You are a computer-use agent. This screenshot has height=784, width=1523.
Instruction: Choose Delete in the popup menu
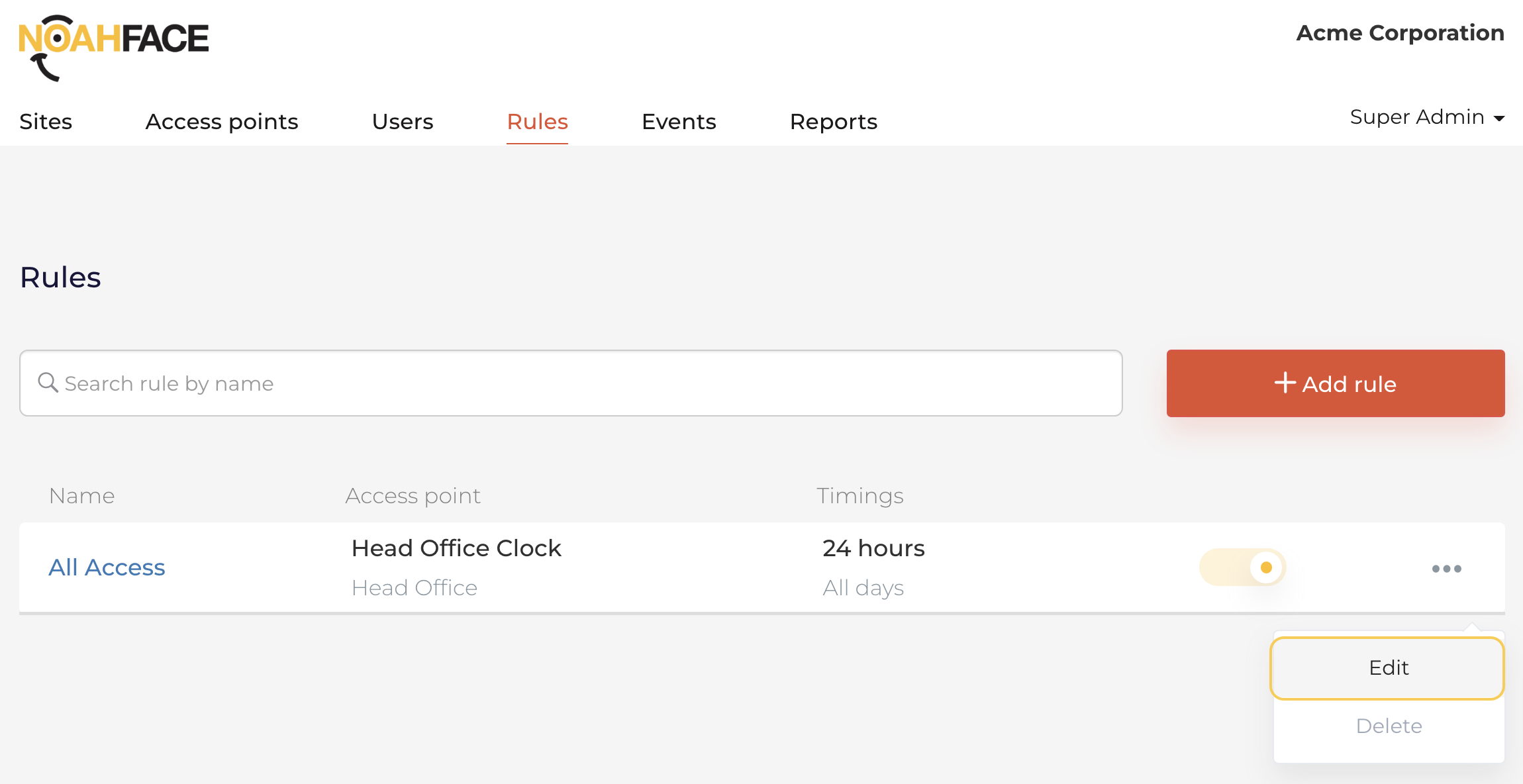tap(1389, 726)
